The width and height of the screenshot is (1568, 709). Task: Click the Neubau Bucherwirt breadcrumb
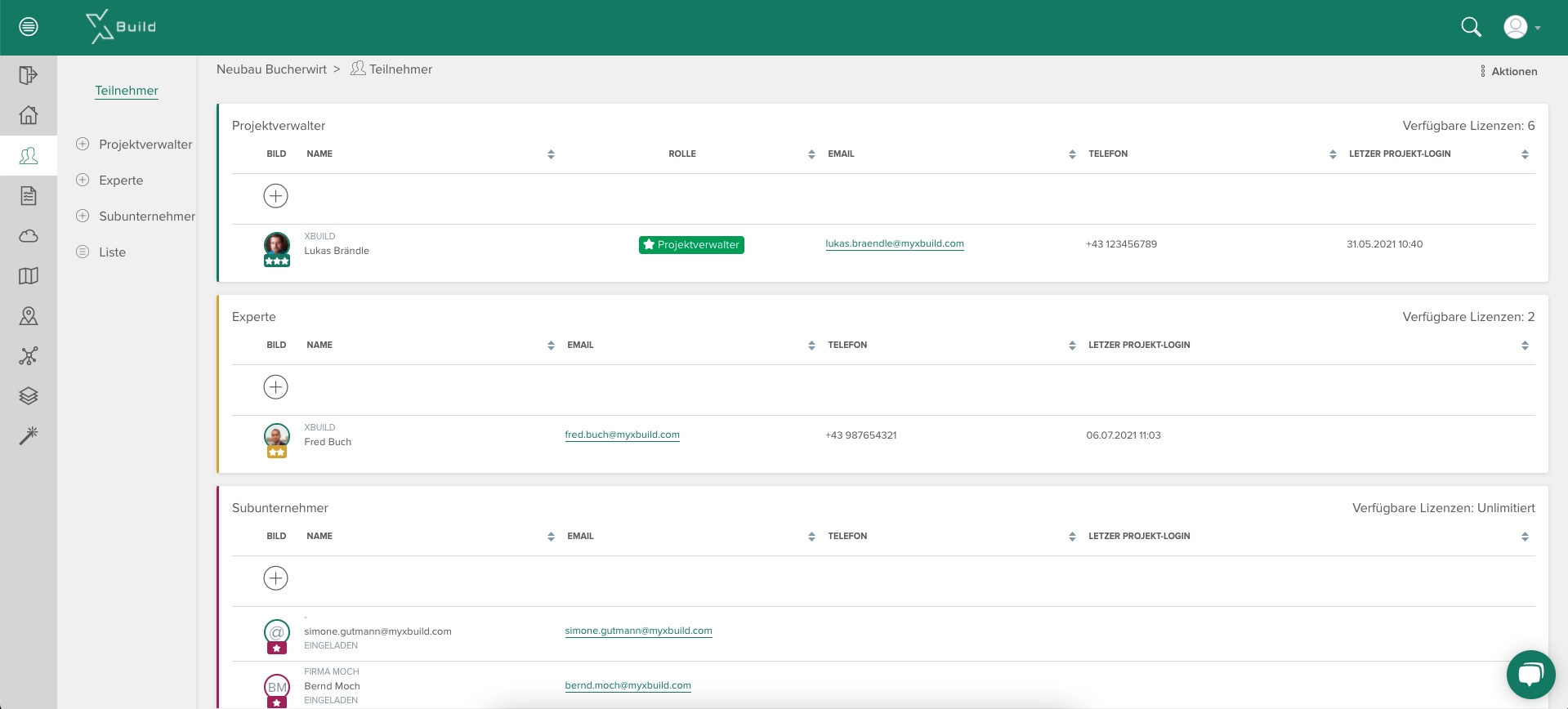[x=271, y=69]
